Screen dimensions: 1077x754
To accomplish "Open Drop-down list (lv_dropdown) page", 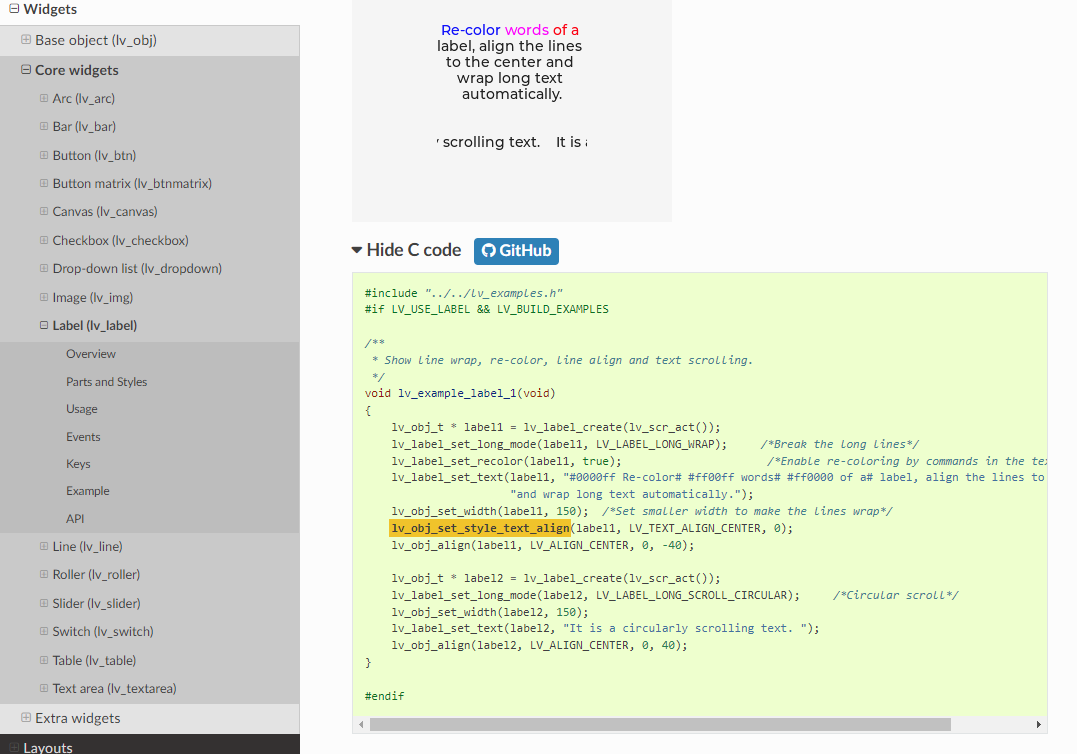I will pyautogui.click(x=137, y=268).
